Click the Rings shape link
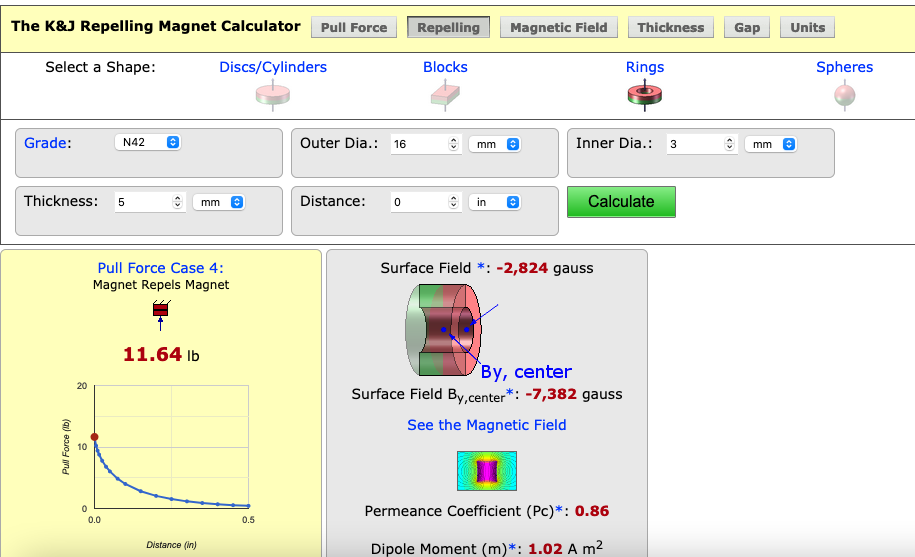This screenshot has height=557, width=915. pyautogui.click(x=645, y=67)
